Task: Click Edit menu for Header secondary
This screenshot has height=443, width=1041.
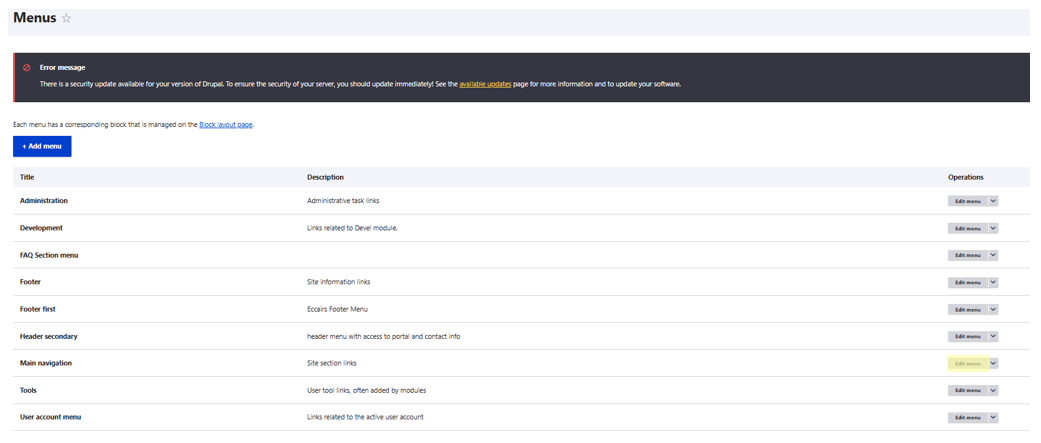Action: [x=967, y=336]
